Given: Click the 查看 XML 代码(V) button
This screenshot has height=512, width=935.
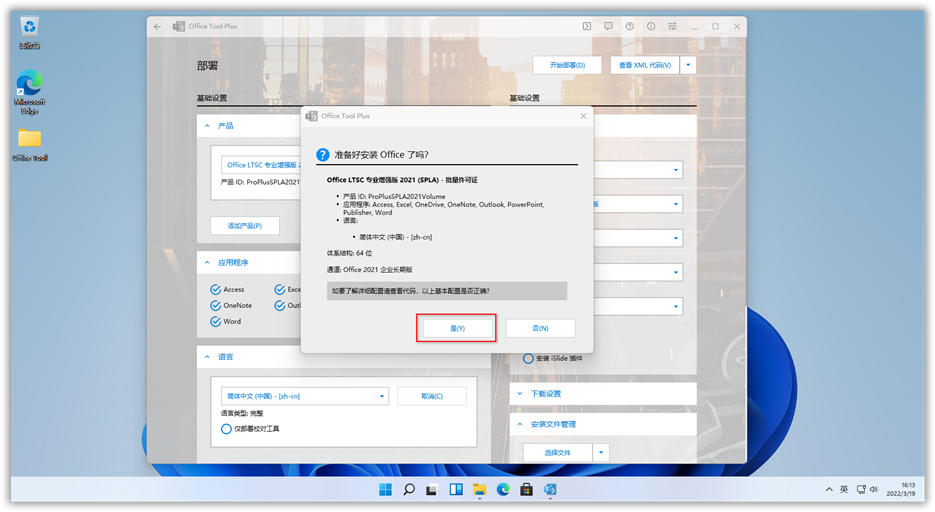Looking at the screenshot, I should point(645,65).
